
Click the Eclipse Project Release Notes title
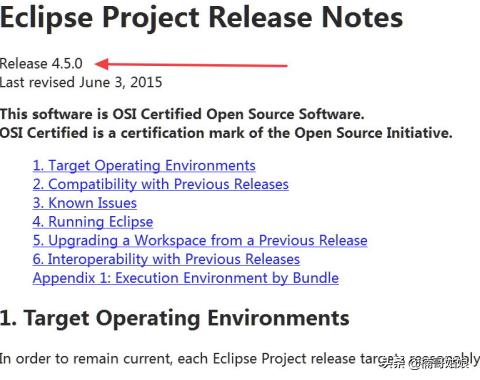201,17
